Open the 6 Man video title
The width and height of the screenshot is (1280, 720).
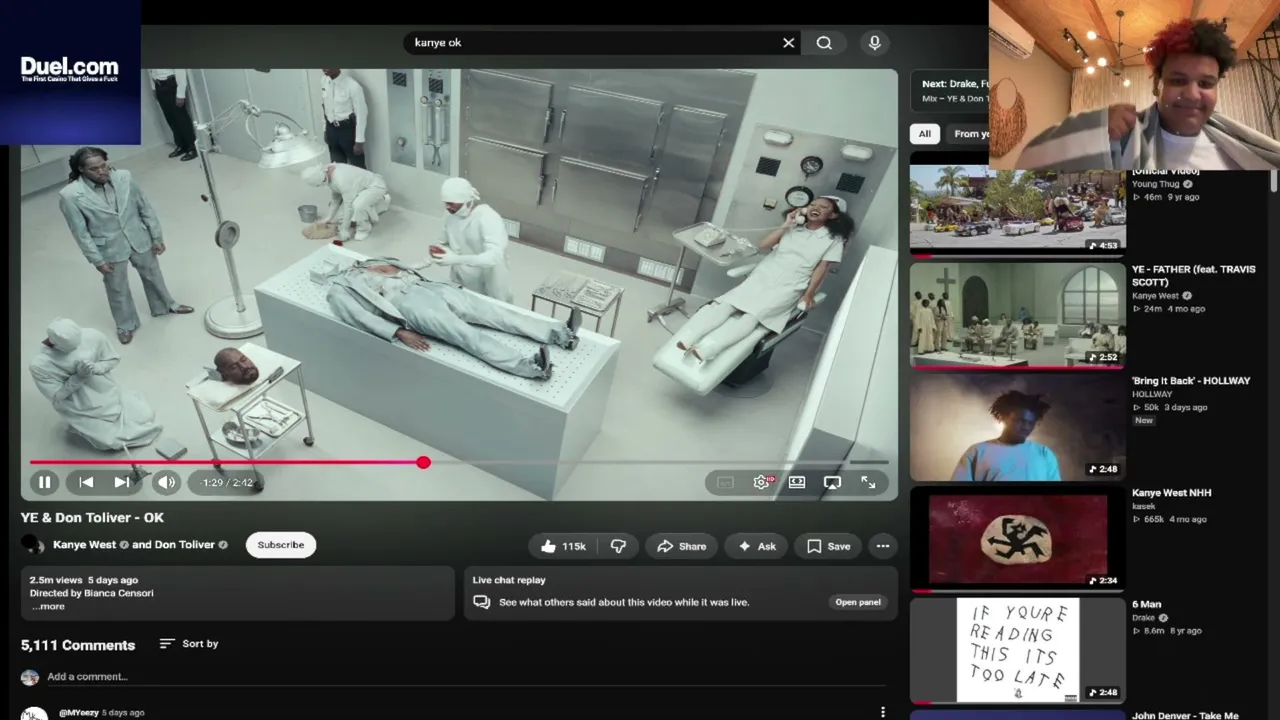[x=1147, y=605]
